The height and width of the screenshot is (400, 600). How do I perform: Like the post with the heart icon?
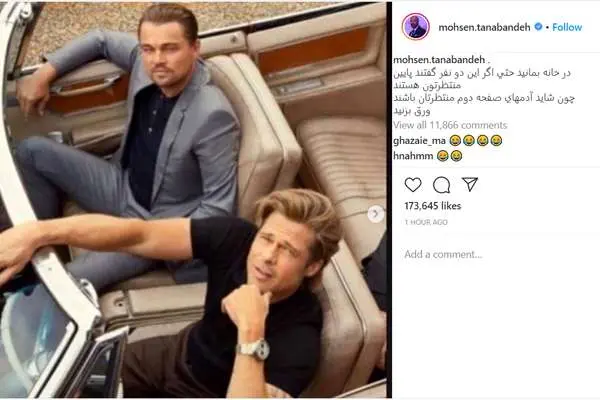pos(413,185)
